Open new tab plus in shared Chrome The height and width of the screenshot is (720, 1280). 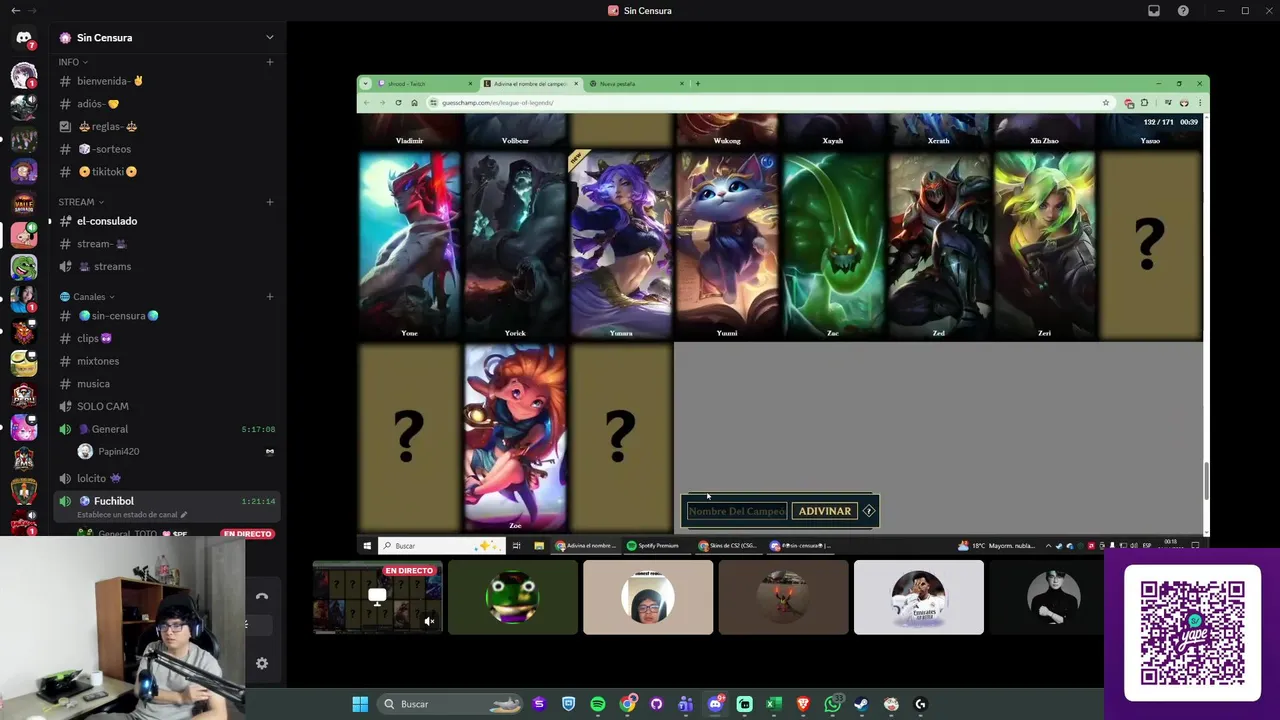click(x=698, y=84)
